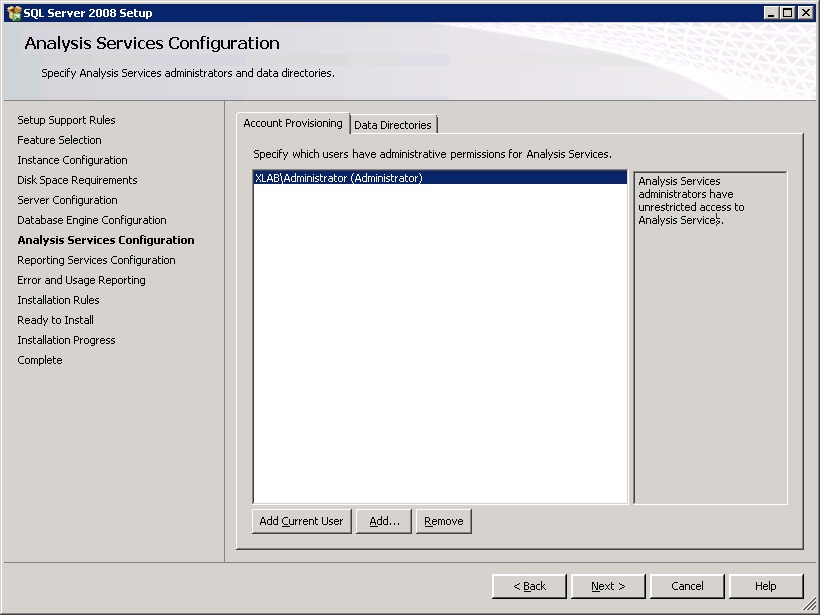Click Error and Usage Reporting step
The image size is (820, 615).
coord(82,280)
